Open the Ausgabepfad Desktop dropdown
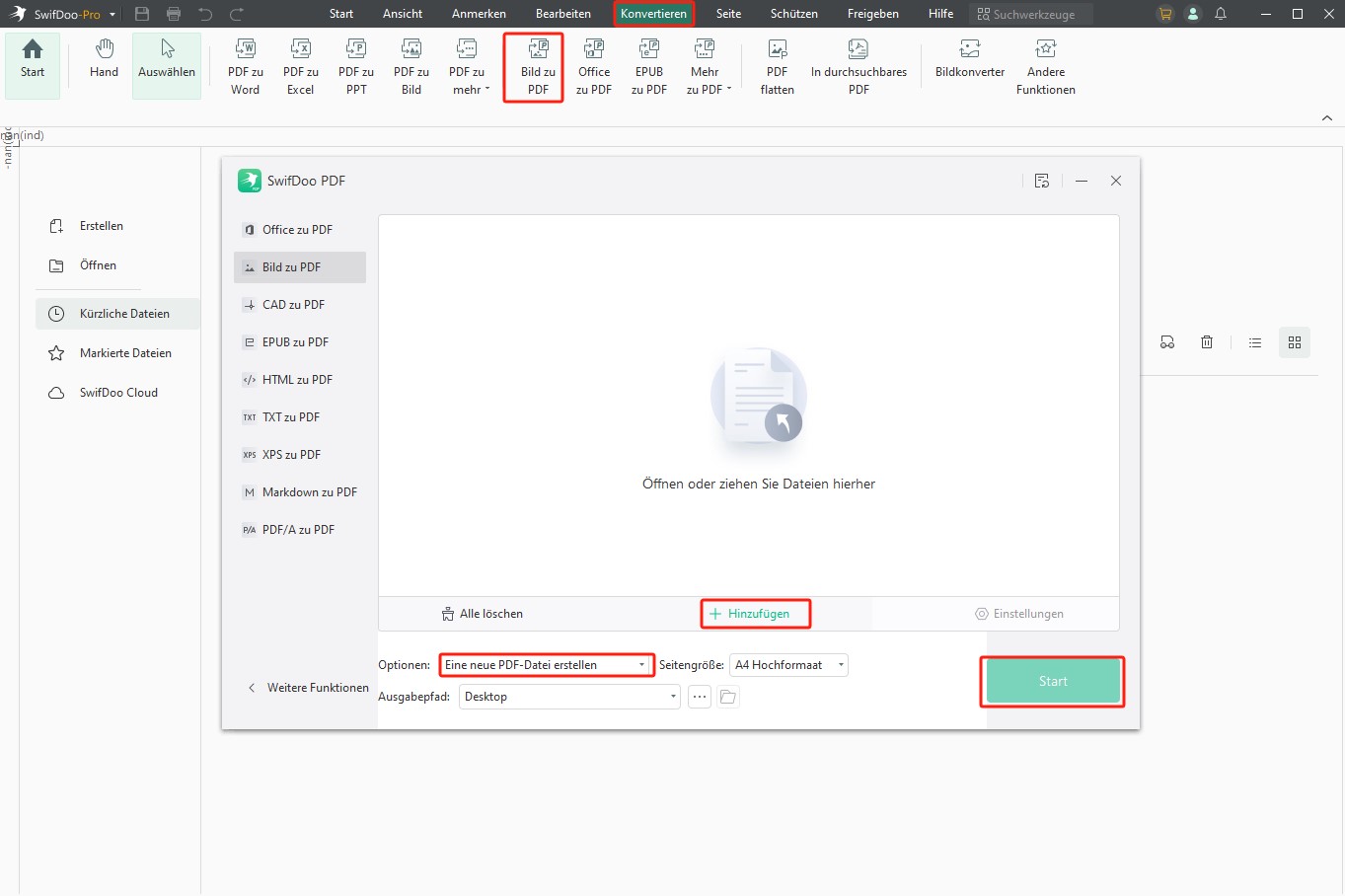1345x896 pixels. coord(570,697)
